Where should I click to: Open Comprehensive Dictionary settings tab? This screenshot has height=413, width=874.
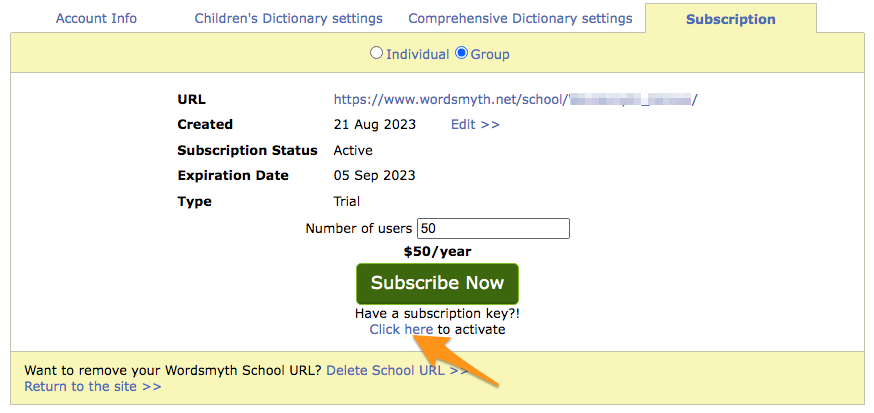(520, 18)
